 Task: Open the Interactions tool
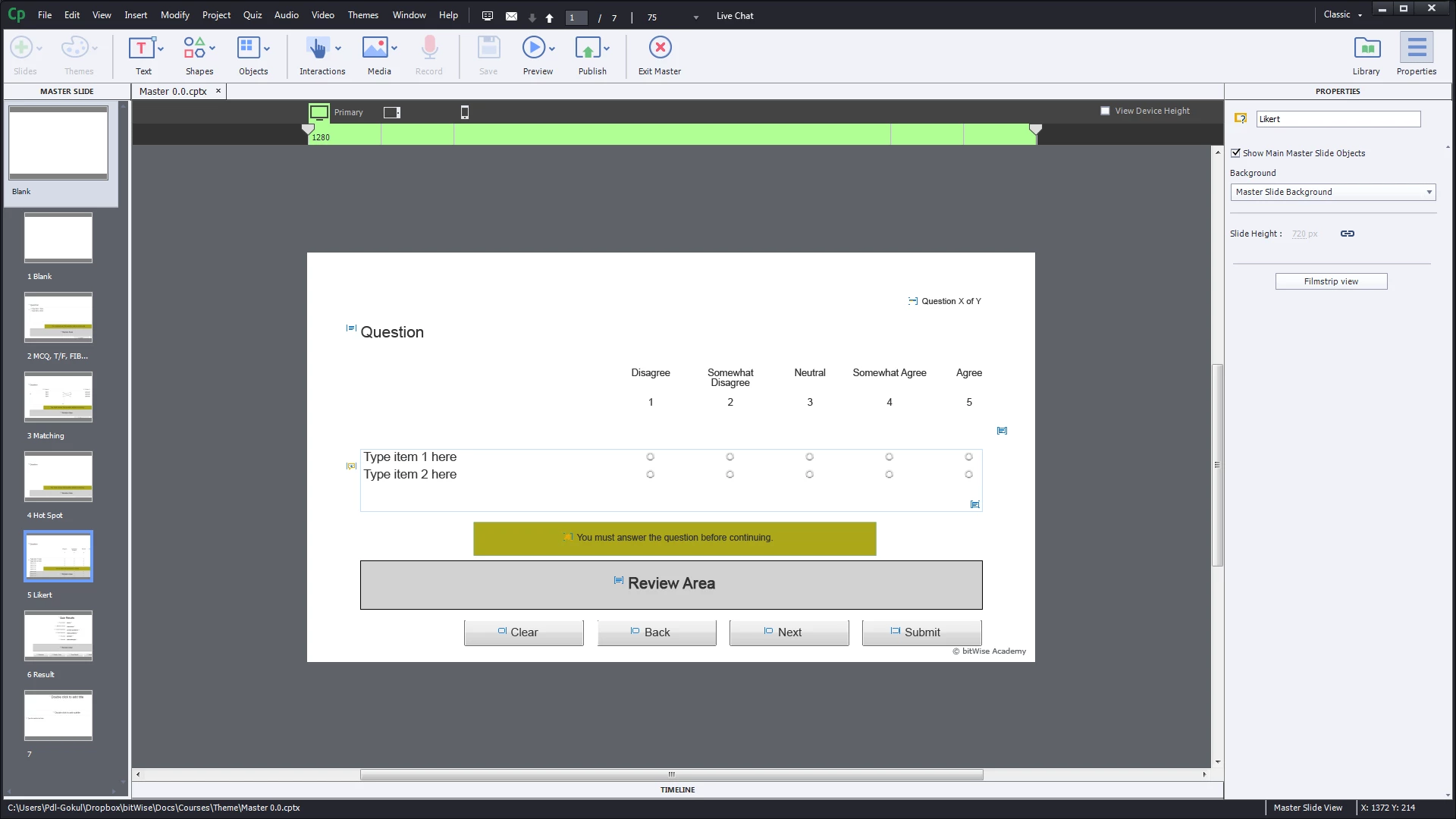[x=318, y=48]
